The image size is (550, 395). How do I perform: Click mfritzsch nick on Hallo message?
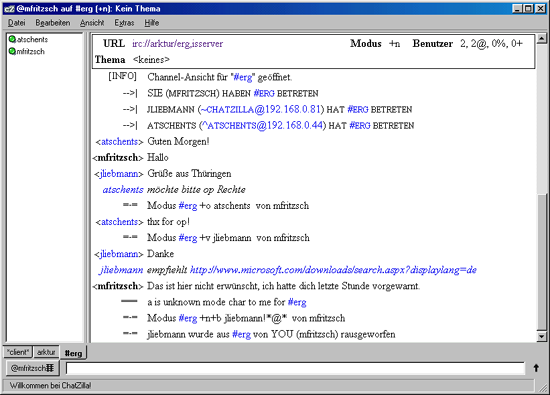pos(118,158)
